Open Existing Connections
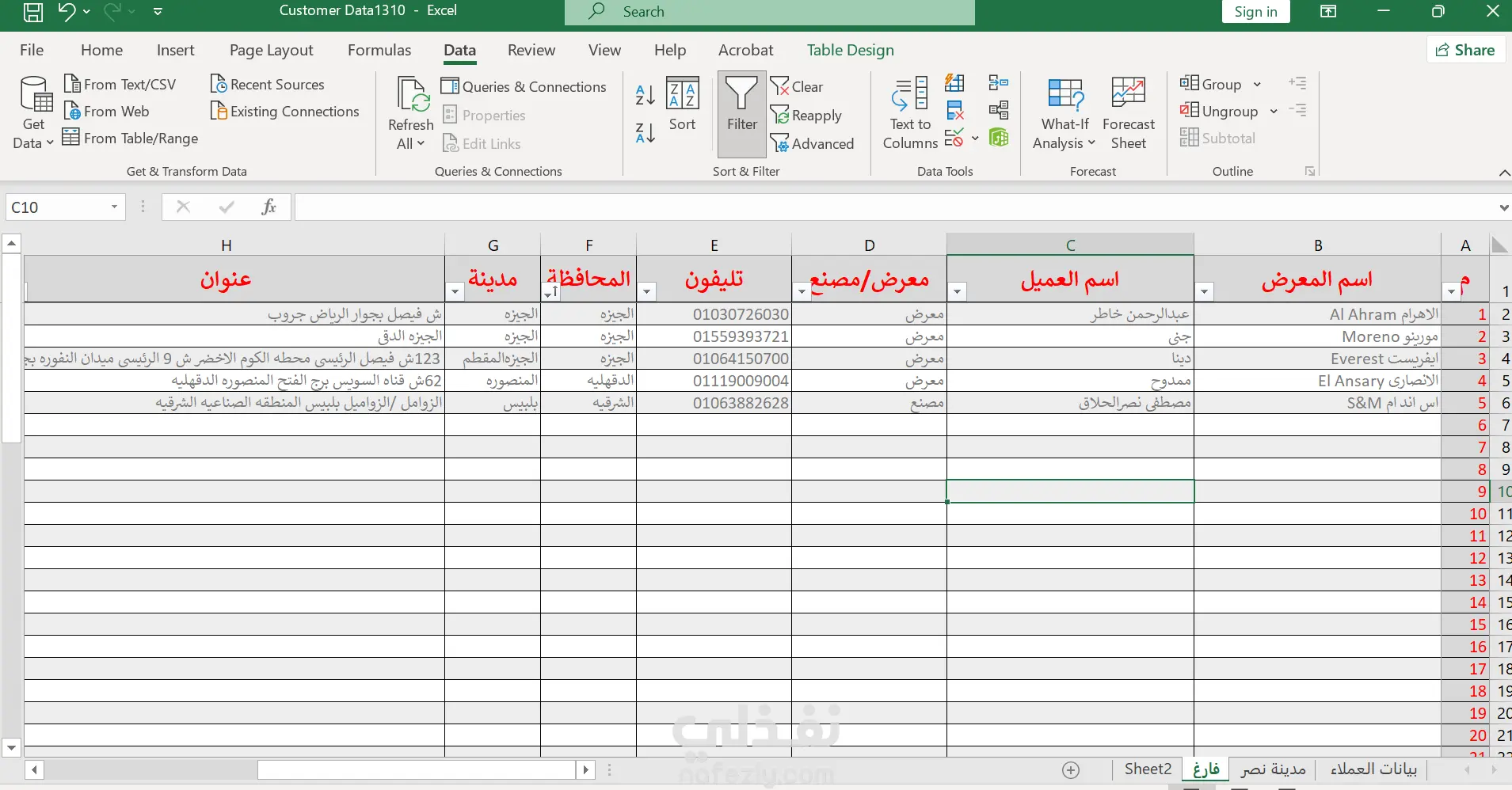This screenshot has height=790, width=1512. tap(285, 111)
